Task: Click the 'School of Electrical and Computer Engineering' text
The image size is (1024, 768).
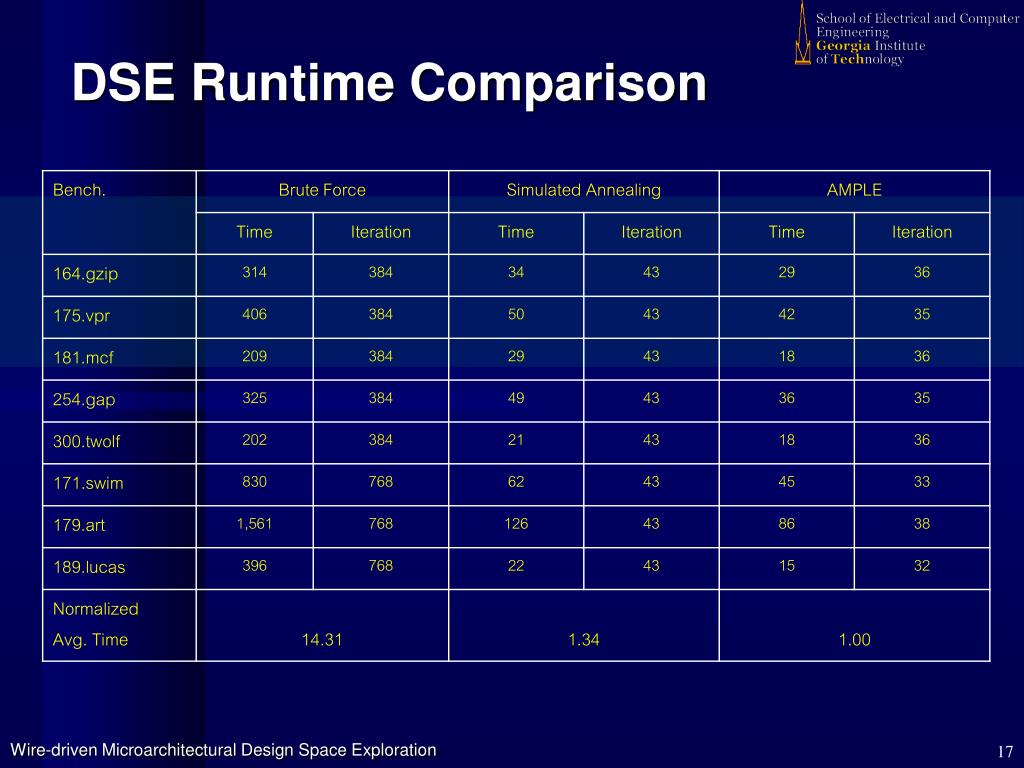Action: coord(917,25)
